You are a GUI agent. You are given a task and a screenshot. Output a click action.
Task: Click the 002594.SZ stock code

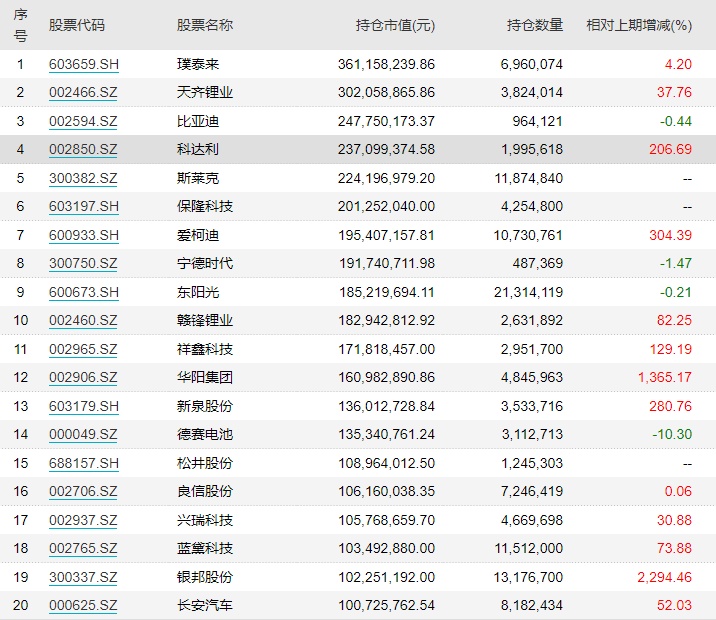tap(83, 121)
